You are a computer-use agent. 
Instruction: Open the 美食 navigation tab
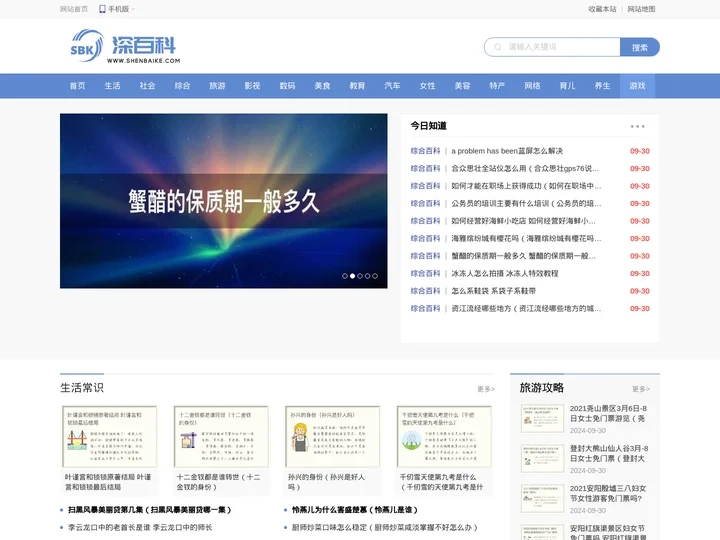point(322,86)
